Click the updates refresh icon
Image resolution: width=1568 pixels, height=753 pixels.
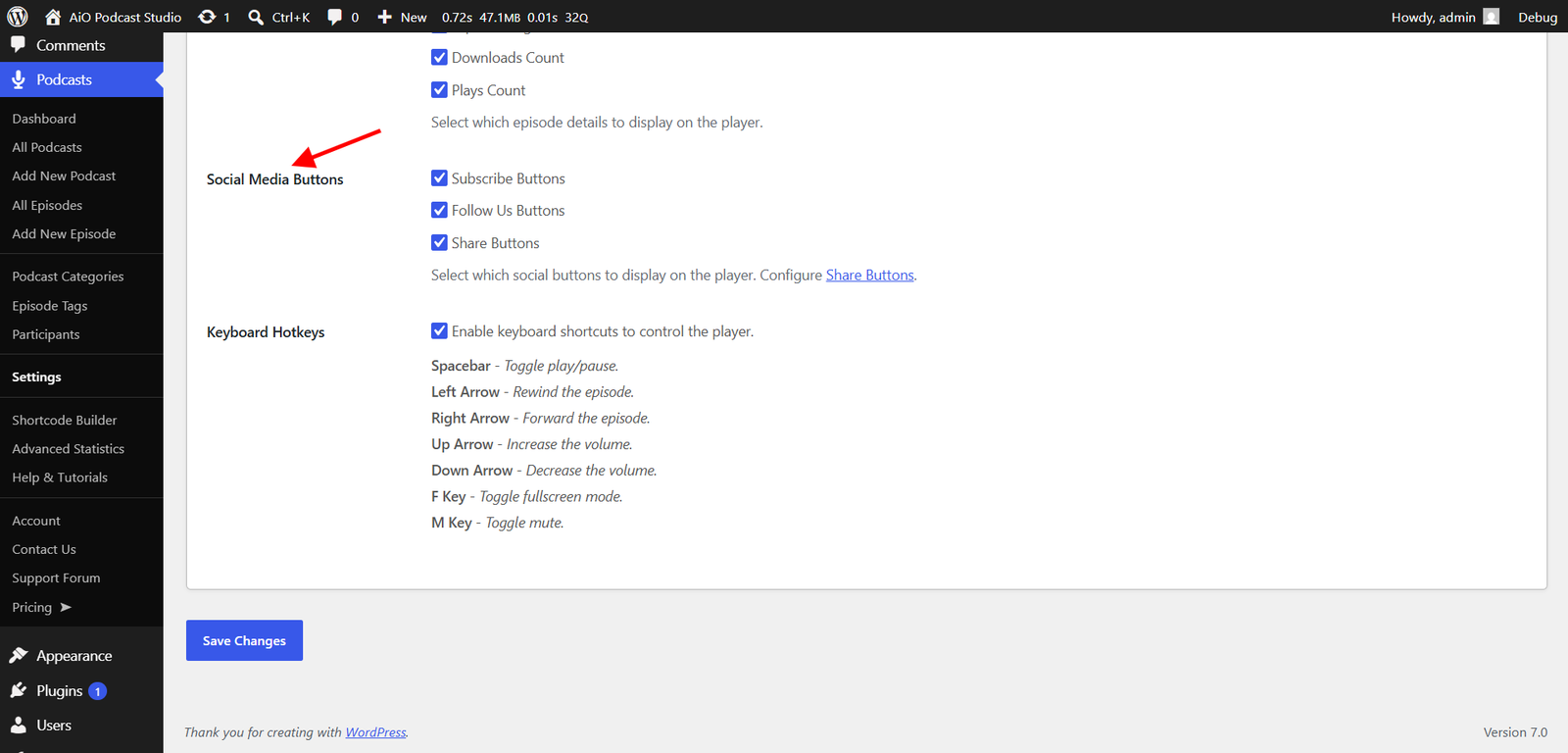pyautogui.click(x=207, y=17)
